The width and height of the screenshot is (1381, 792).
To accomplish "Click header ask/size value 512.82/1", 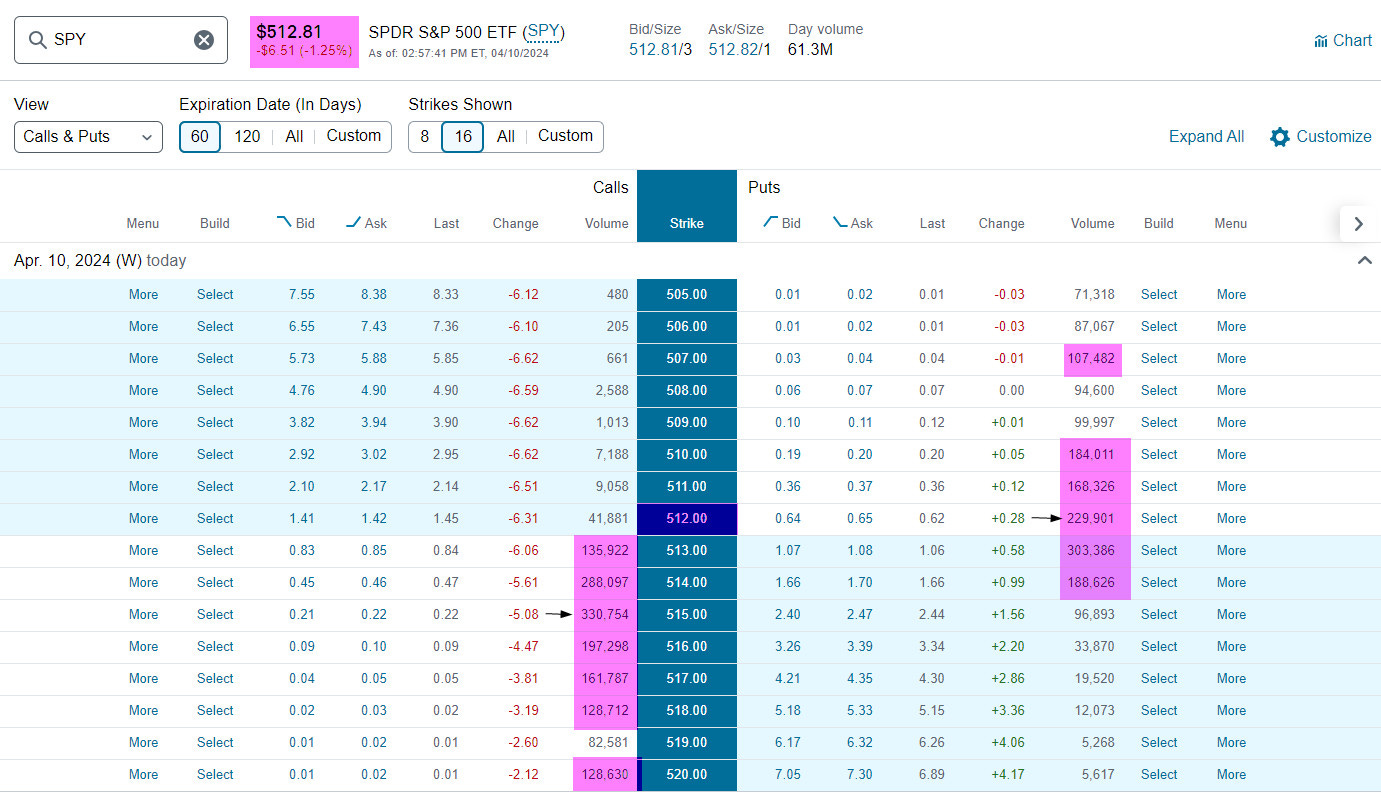I will pos(739,49).
